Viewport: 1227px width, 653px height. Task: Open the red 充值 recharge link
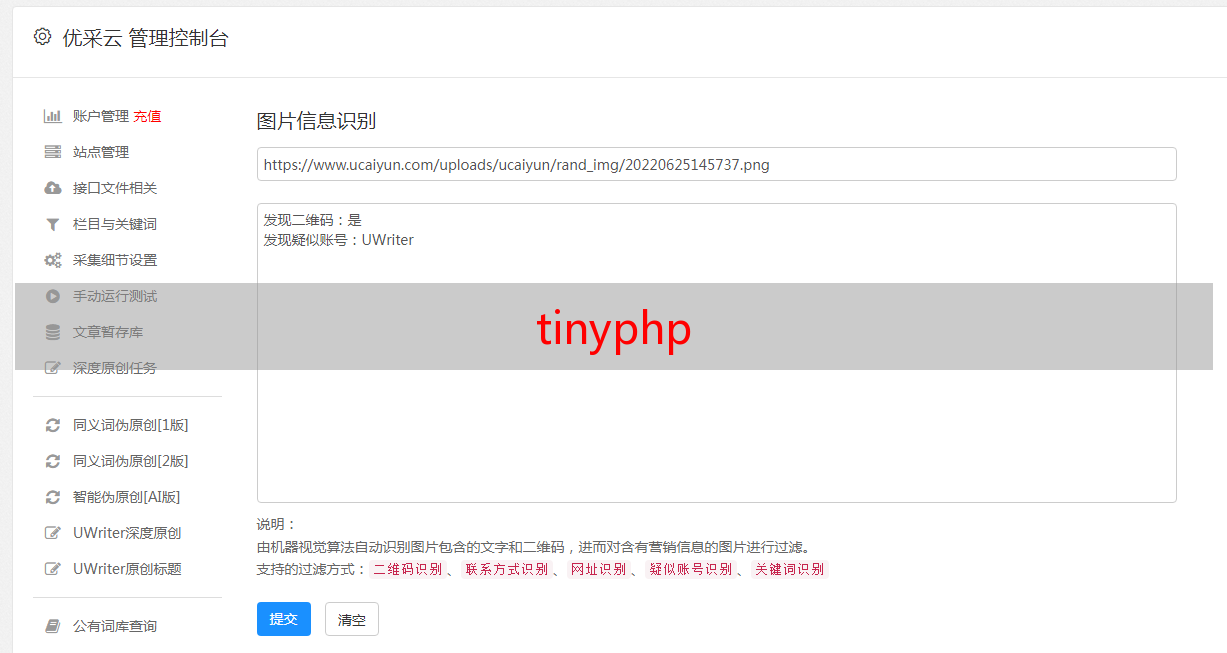[x=147, y=116]
